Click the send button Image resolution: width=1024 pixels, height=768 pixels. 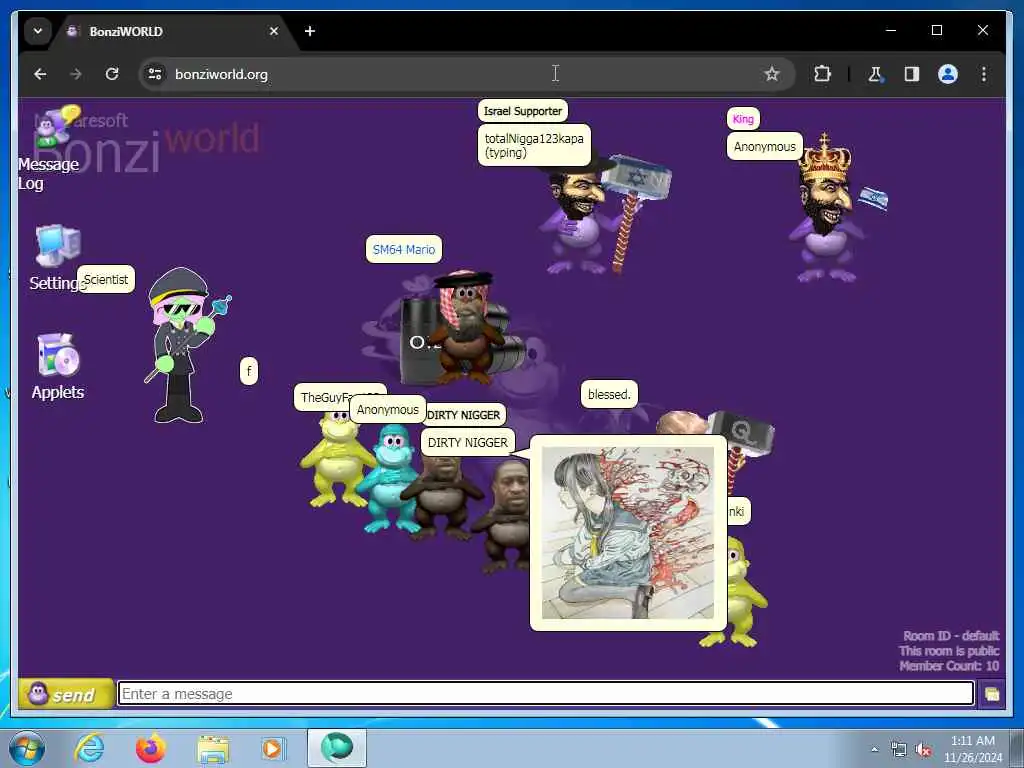tap(65, 694)
